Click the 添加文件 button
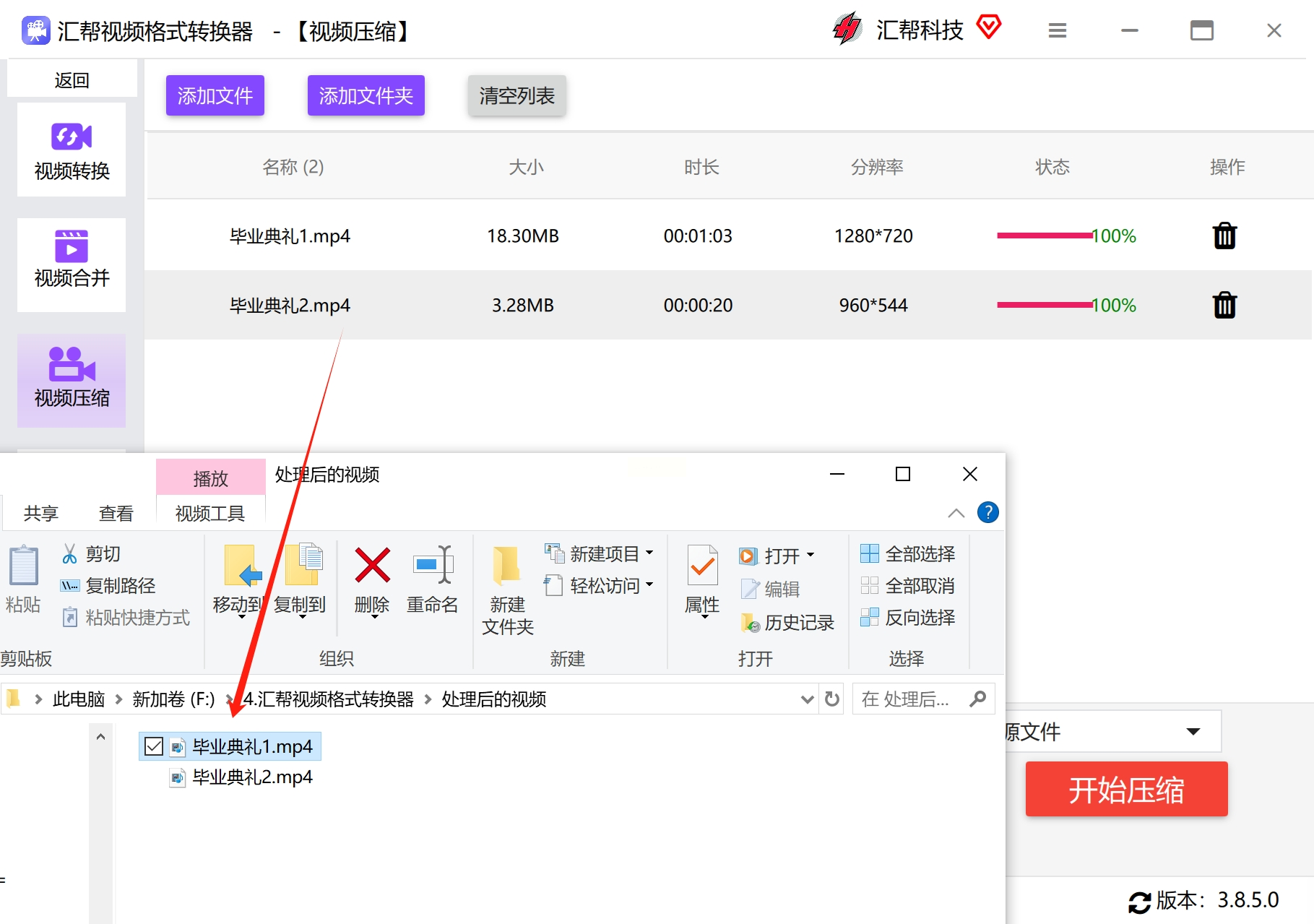Screen dimensions: 1314x924 point(215,95)
